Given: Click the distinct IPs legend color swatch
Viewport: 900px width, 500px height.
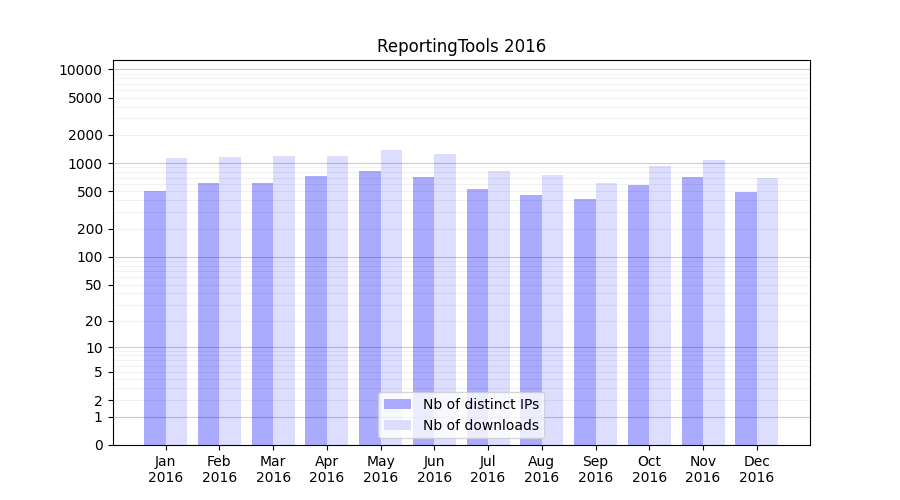Looking at the screenshot, I should (x=397, y=404).
